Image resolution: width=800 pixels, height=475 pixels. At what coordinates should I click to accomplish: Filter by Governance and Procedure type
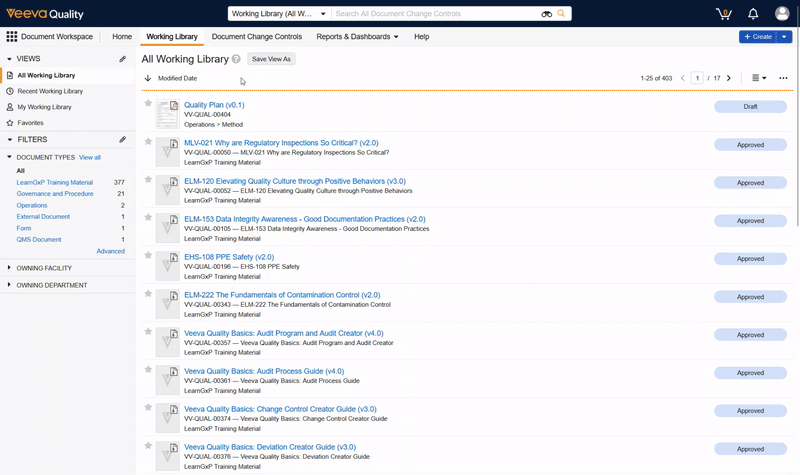(x=55, y=194)
